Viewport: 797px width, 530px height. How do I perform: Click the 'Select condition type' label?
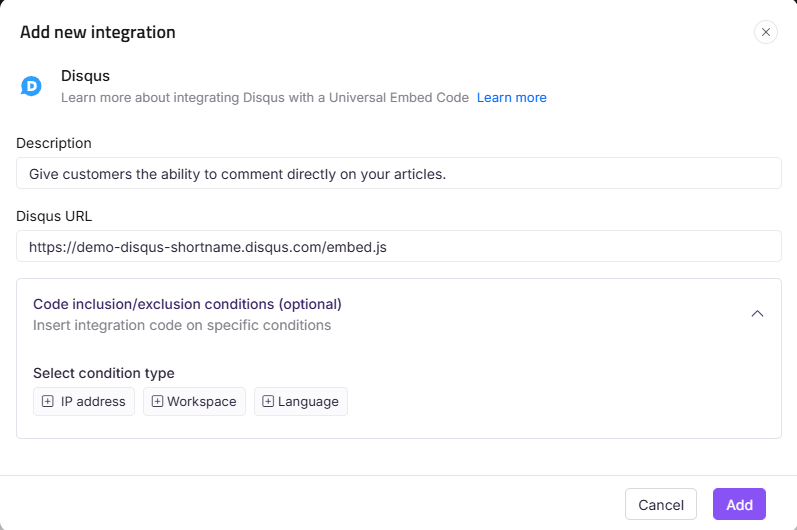pyautogui.click(x=104, y=373)
